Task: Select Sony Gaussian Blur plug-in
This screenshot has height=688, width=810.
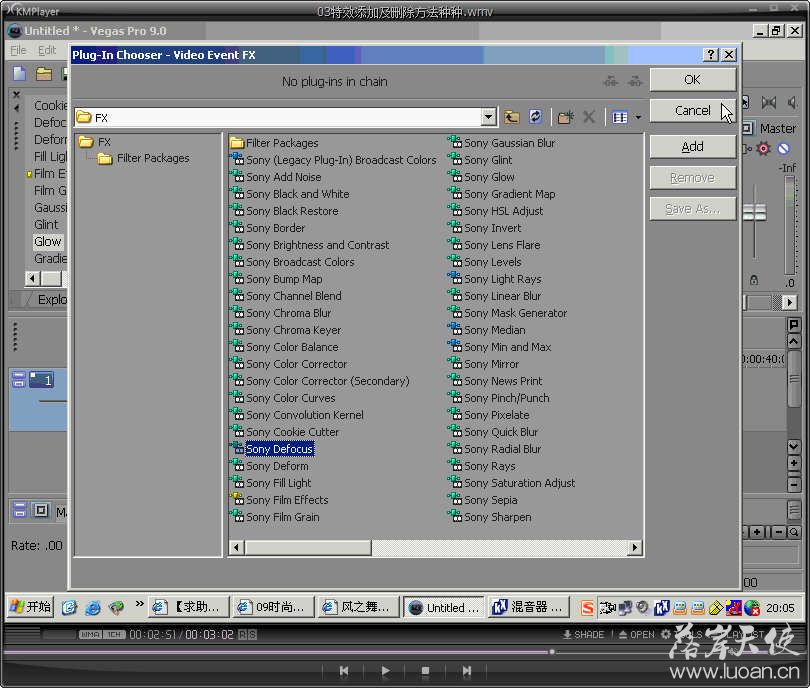Action: 509,143
